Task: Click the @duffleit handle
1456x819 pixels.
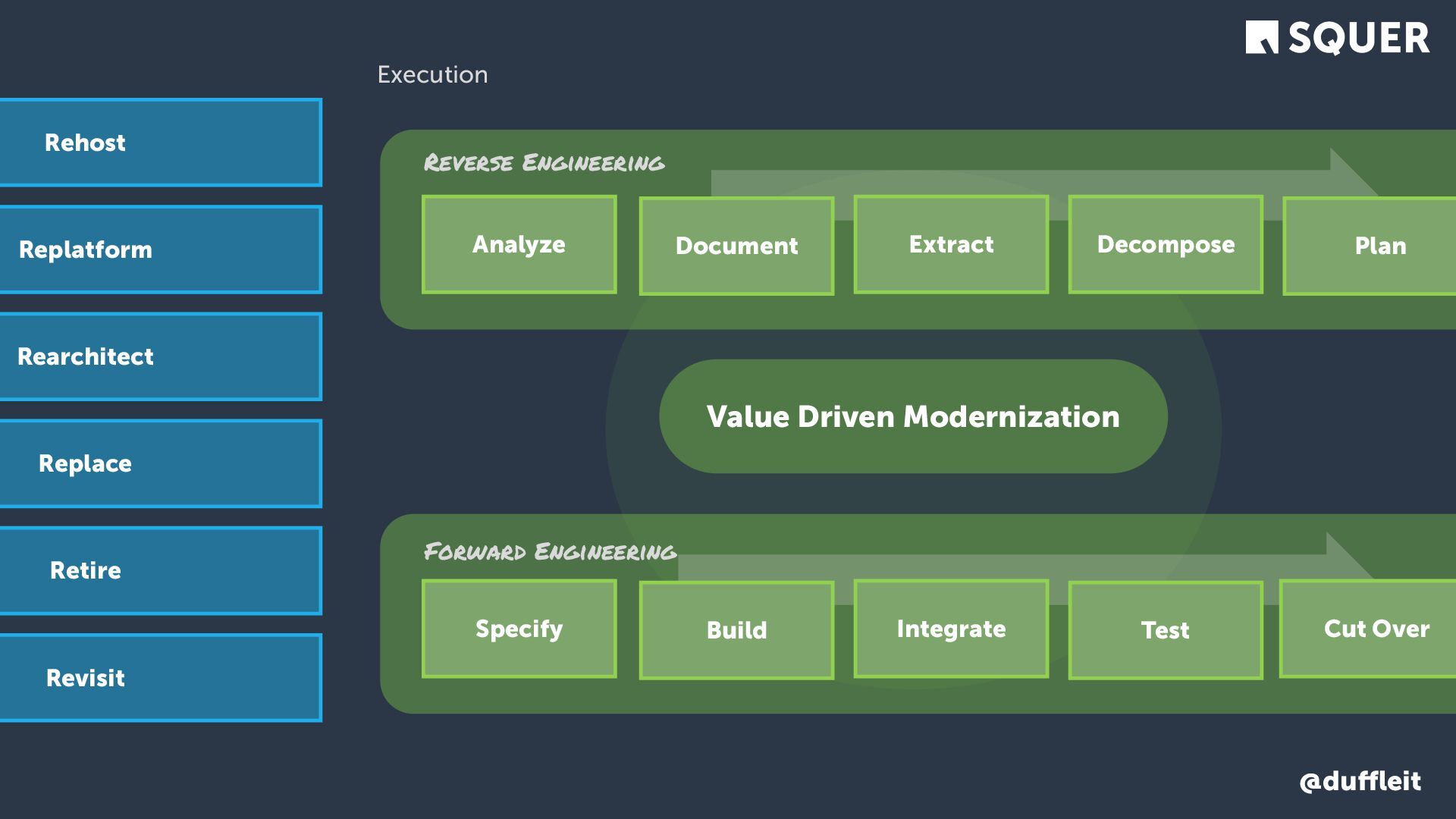Action: pos(1360,781)
